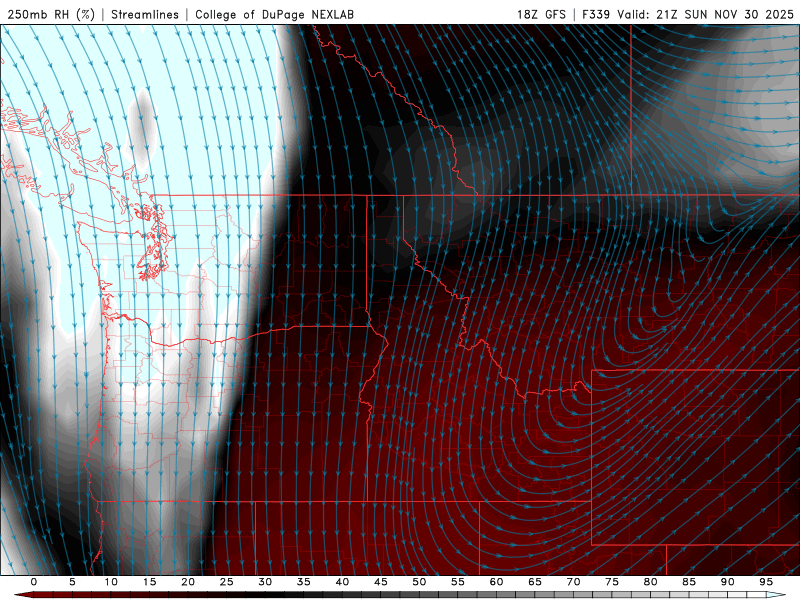Click the colorbar label '30'

point(265,582)
